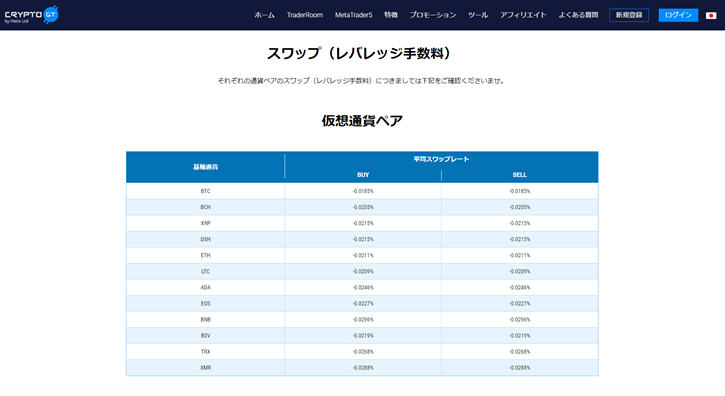This screenshot has width=725, height=396.
Task: Select the ETH SELL swap rate value
Action: pyautogui.click(x=520, y=255)
